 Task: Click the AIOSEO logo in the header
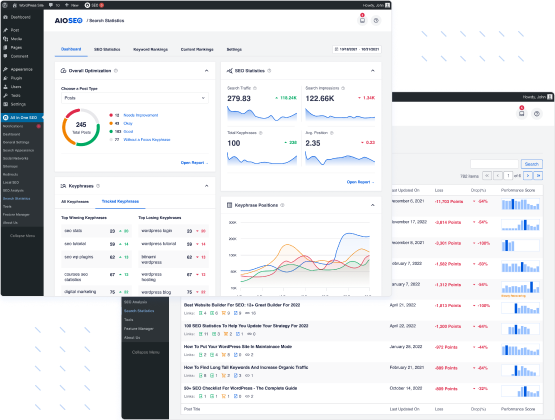[68, 21]
